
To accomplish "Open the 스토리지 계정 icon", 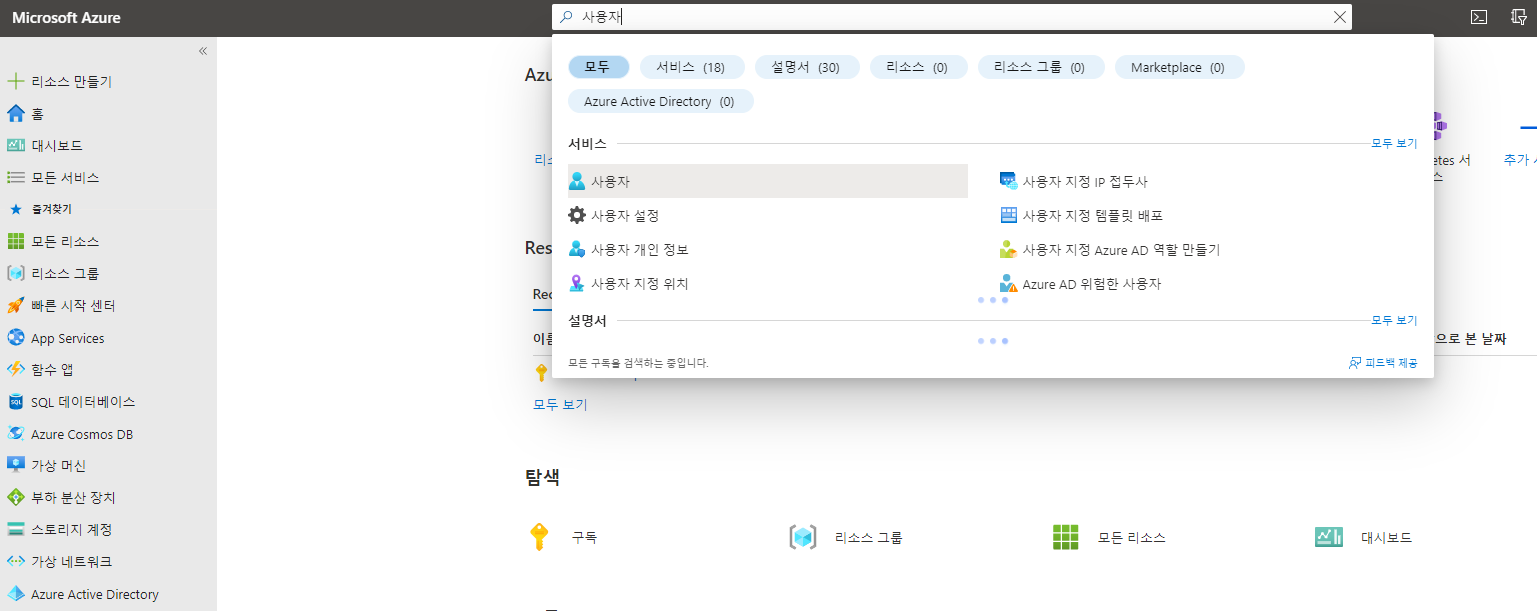I will tap(15, 529).
